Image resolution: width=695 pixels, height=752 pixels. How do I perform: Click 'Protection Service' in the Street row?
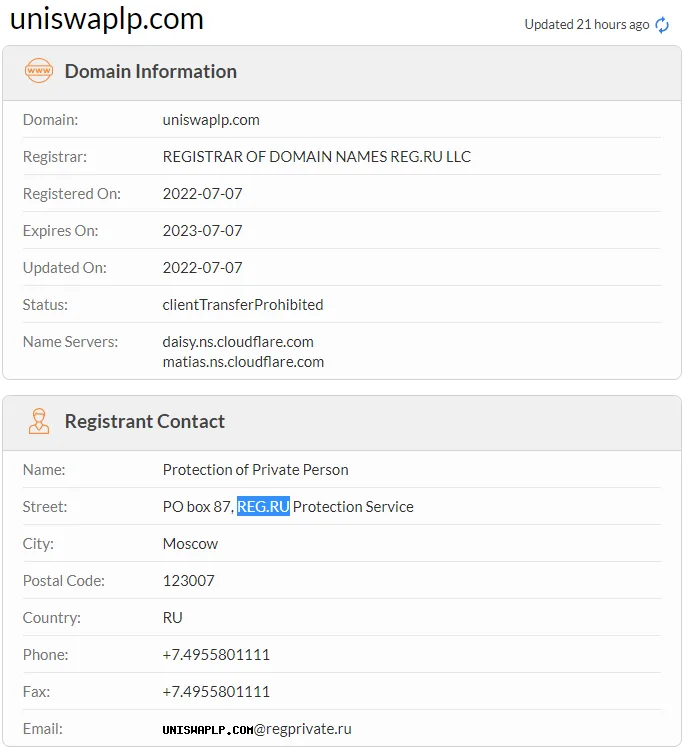(x=353, y=507)
